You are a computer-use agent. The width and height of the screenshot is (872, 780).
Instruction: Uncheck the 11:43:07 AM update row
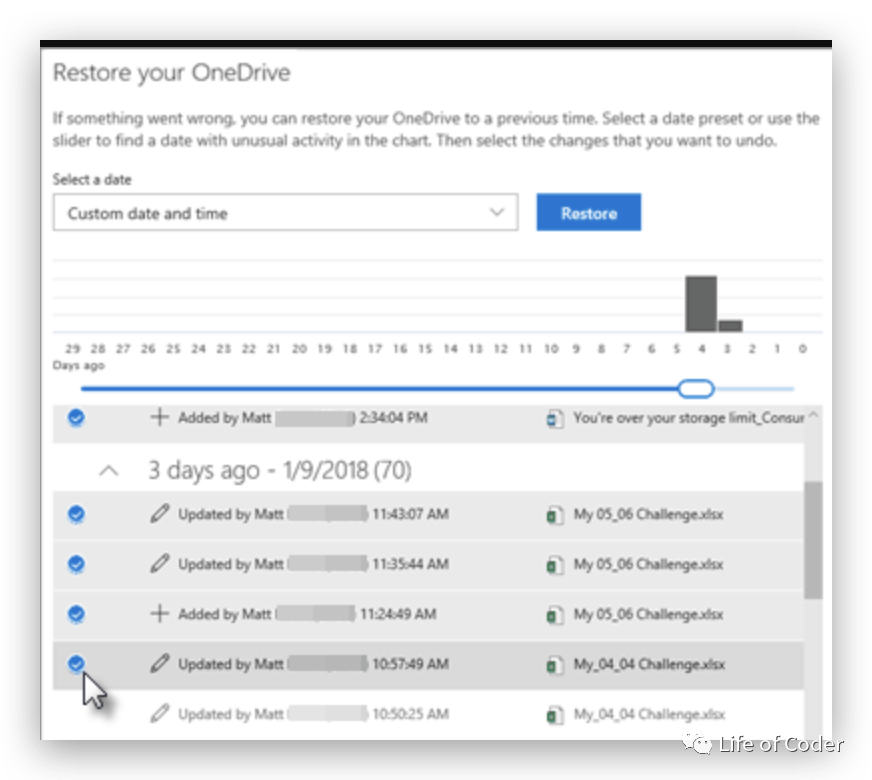tap(76, 514)
